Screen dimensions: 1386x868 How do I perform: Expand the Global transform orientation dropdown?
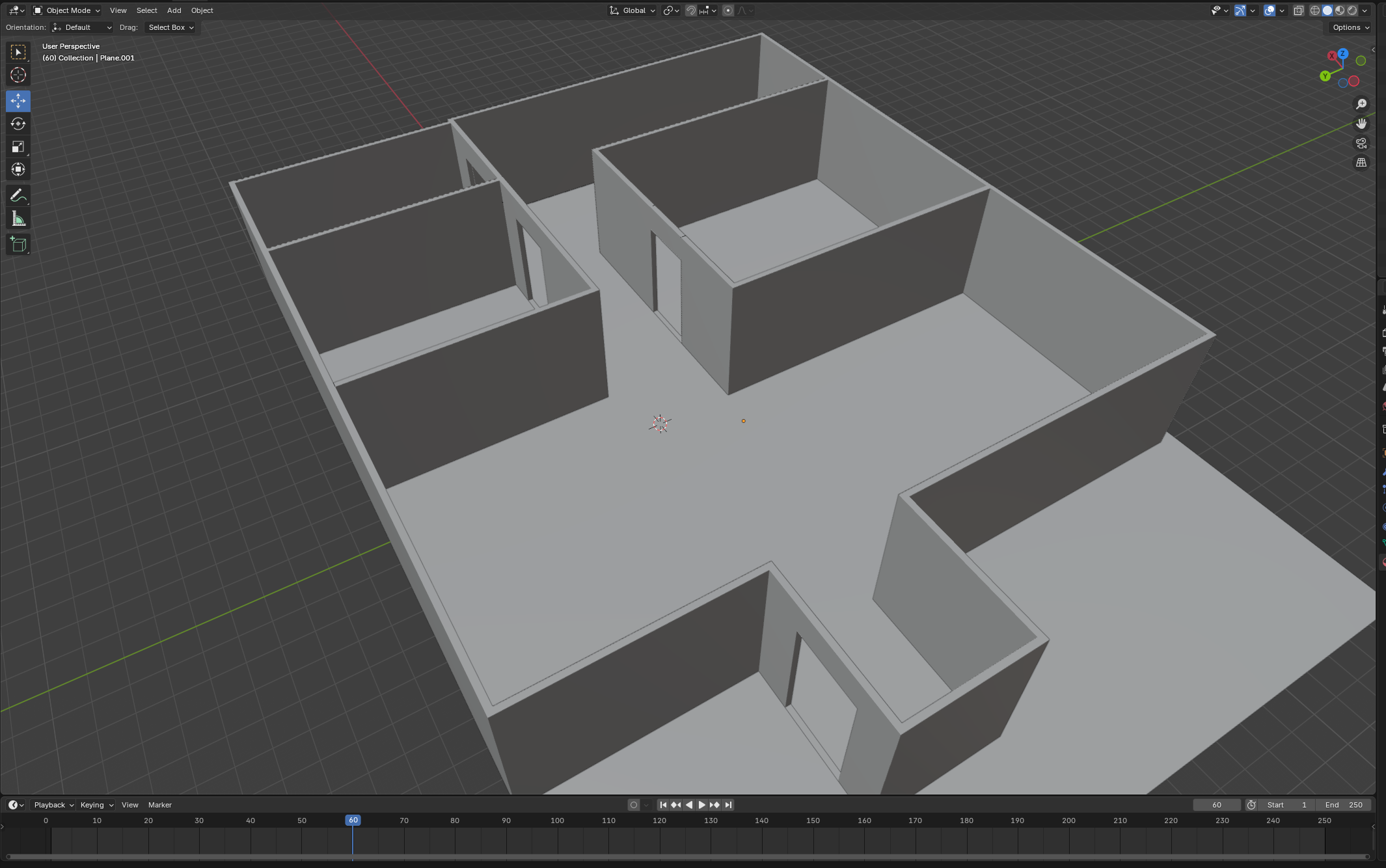(x=632, y=10)
